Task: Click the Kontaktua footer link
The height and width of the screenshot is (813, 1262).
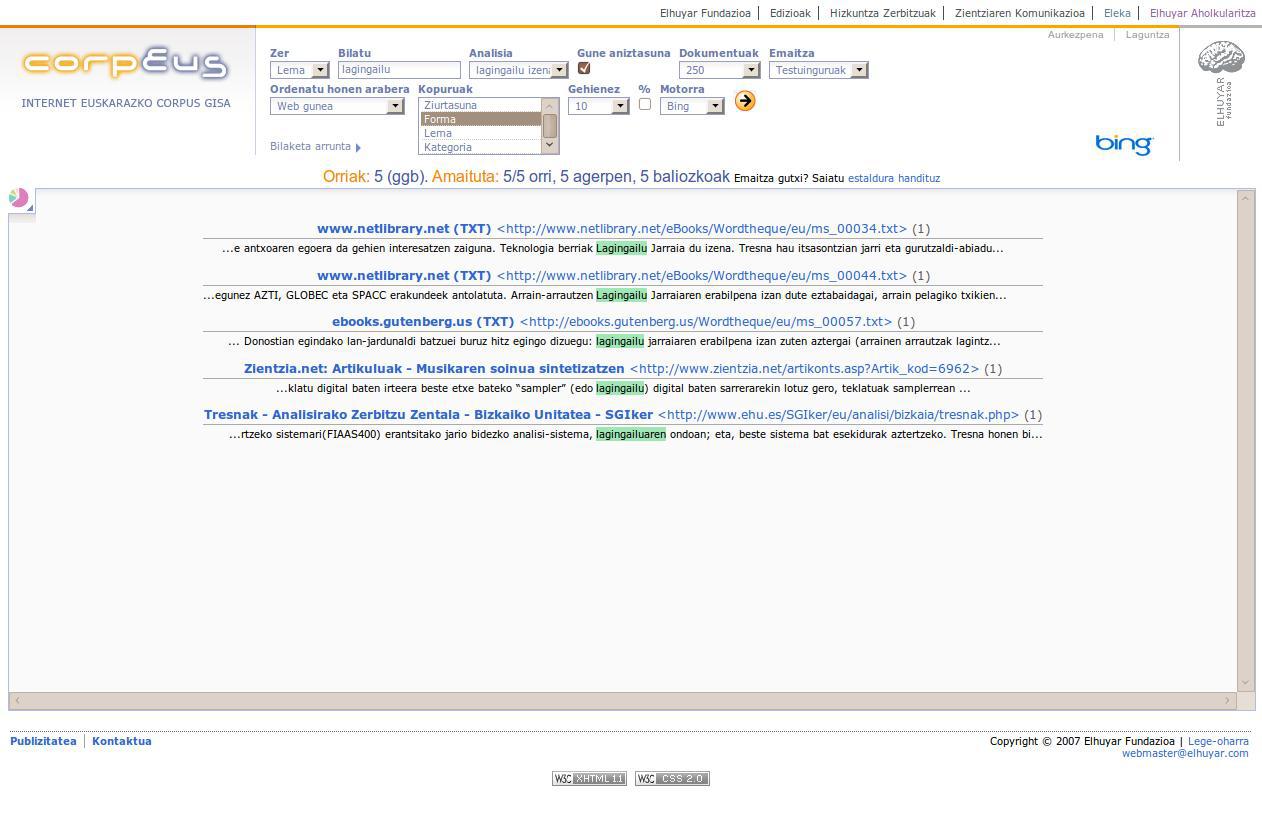Action: [122, 742]
